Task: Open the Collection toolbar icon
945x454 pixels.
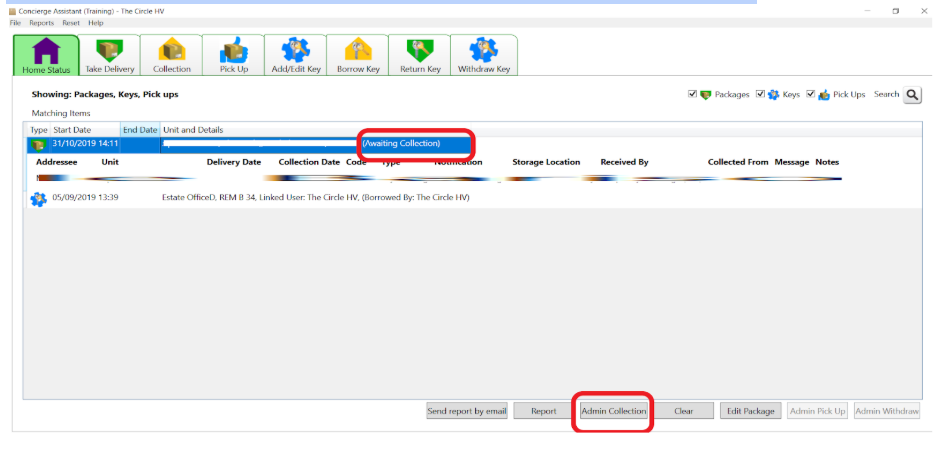Action: pos(171,55)
